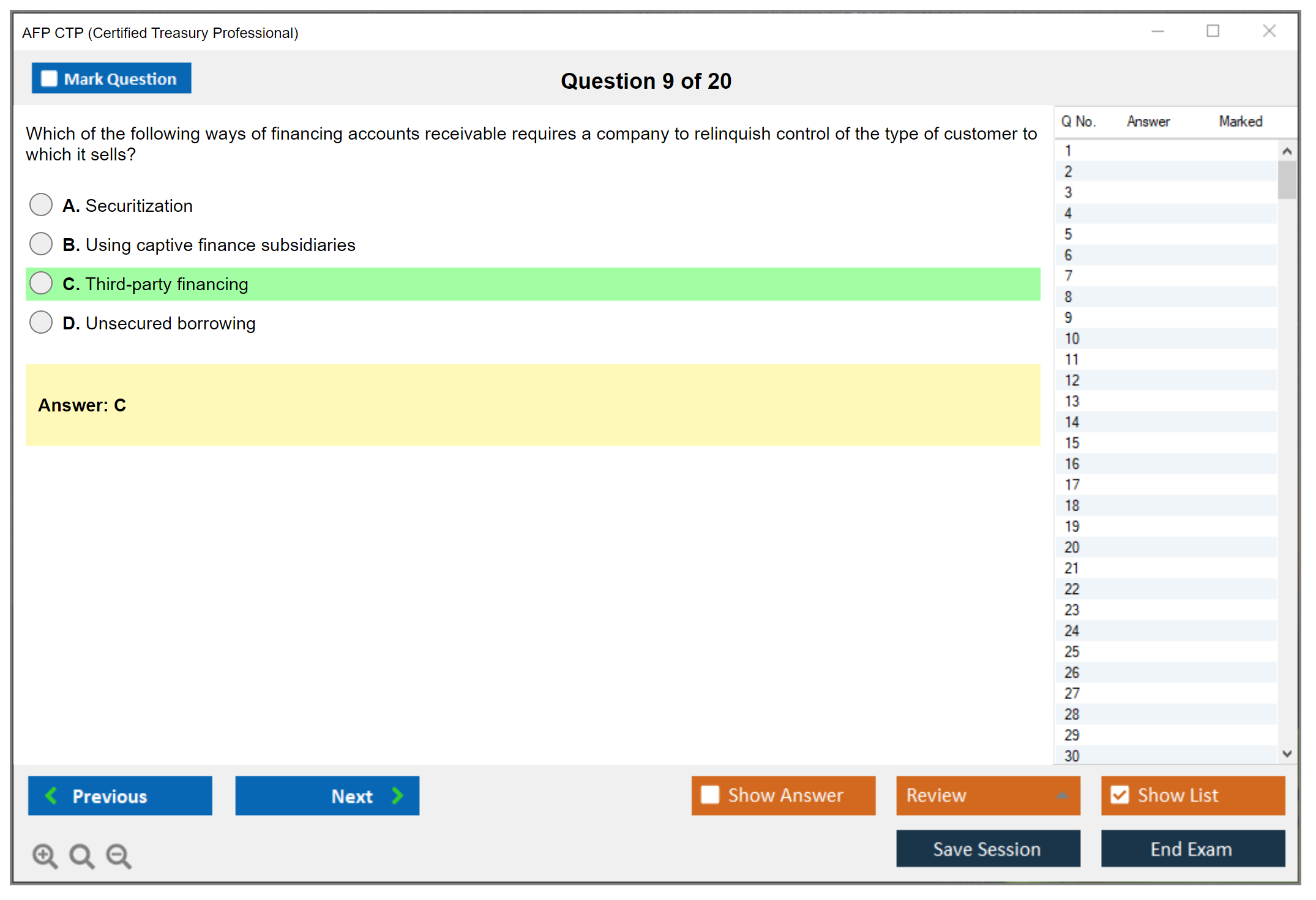1316x900 pixels.
Task: Maximize the exam window
Action: 1213,31
